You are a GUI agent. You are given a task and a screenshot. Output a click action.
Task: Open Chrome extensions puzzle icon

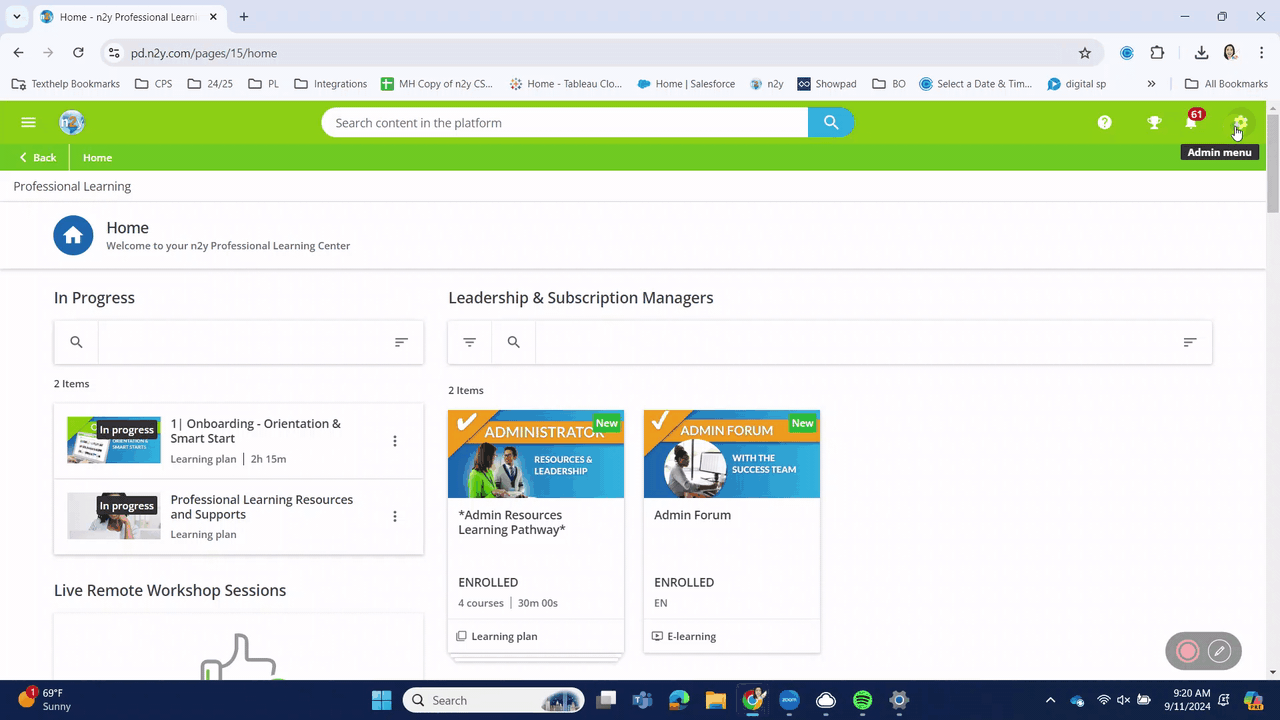(1158, 53)
